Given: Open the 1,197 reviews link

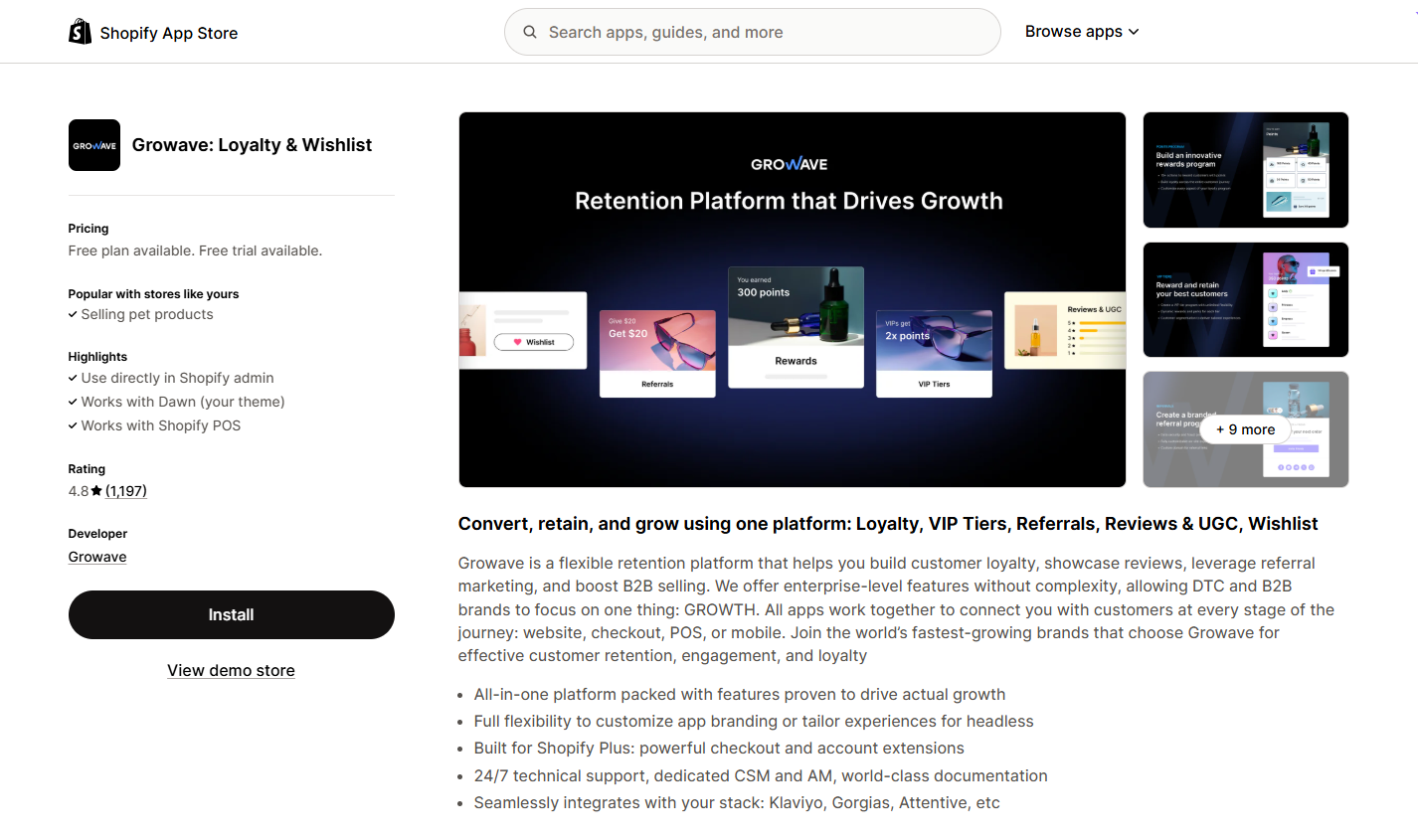Looking at the screenshot, I should (x=126, y=491).
